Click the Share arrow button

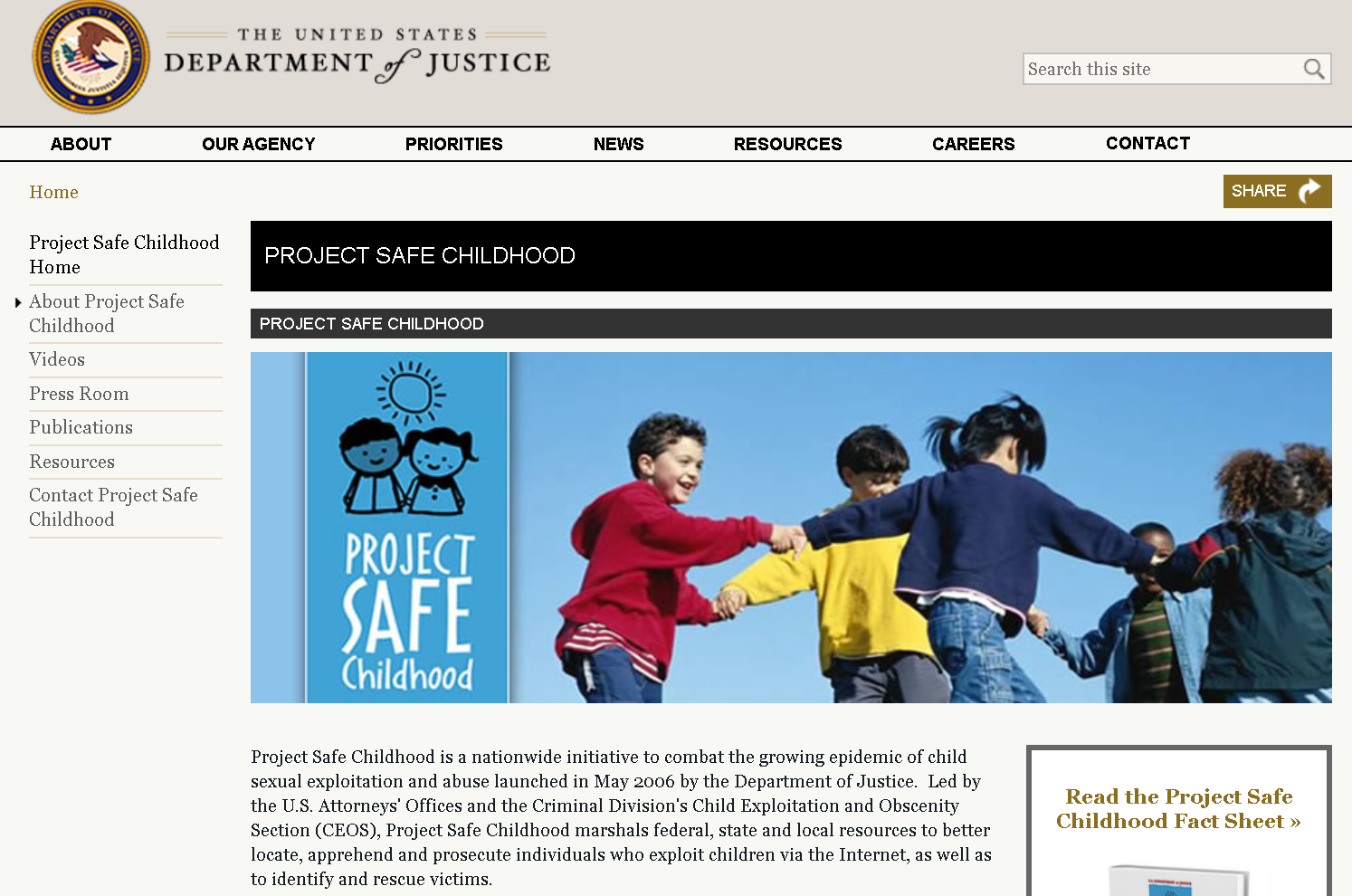pyautogui.click(x=1277, y=191)
